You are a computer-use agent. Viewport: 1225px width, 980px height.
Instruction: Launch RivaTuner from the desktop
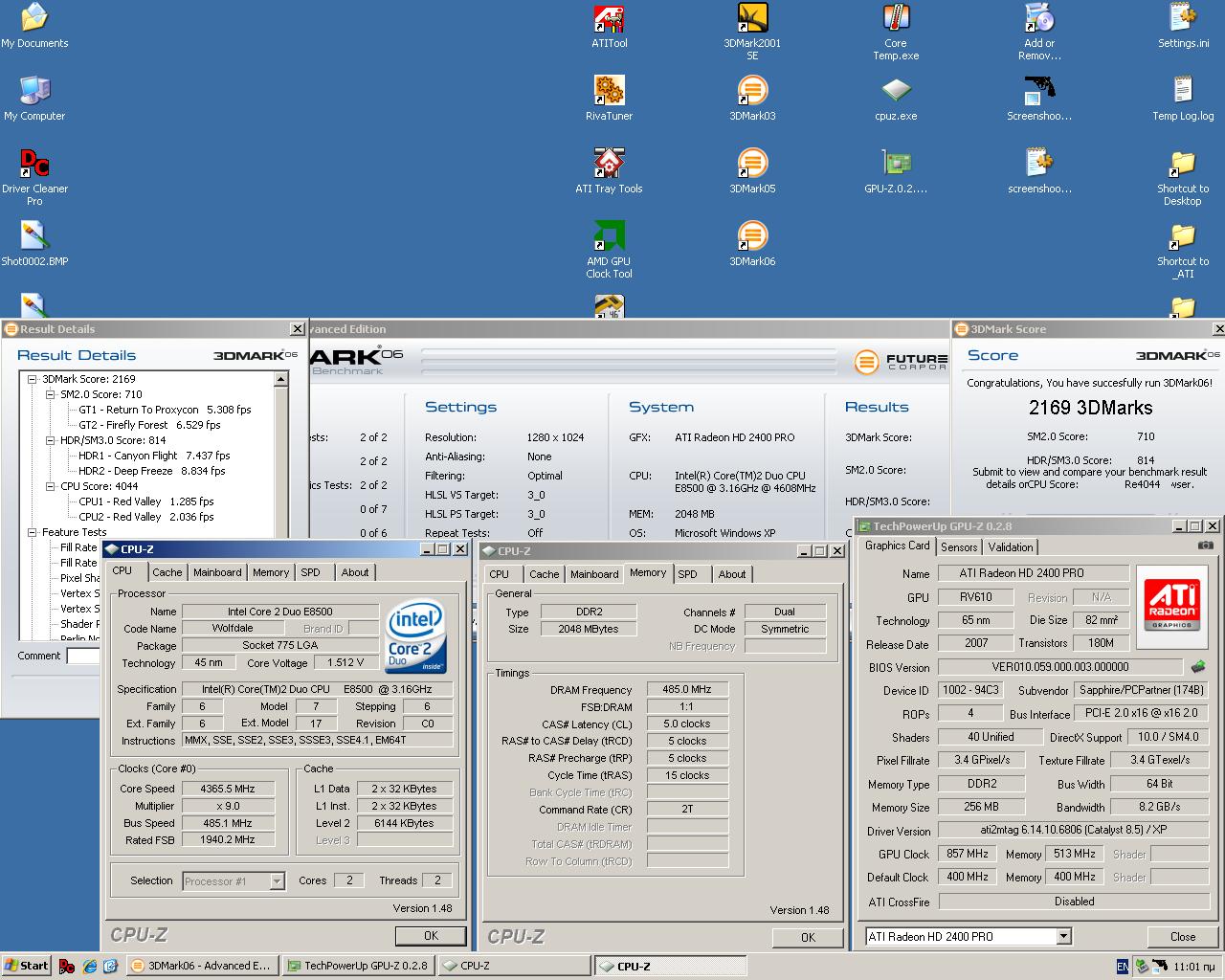(609, 99)
